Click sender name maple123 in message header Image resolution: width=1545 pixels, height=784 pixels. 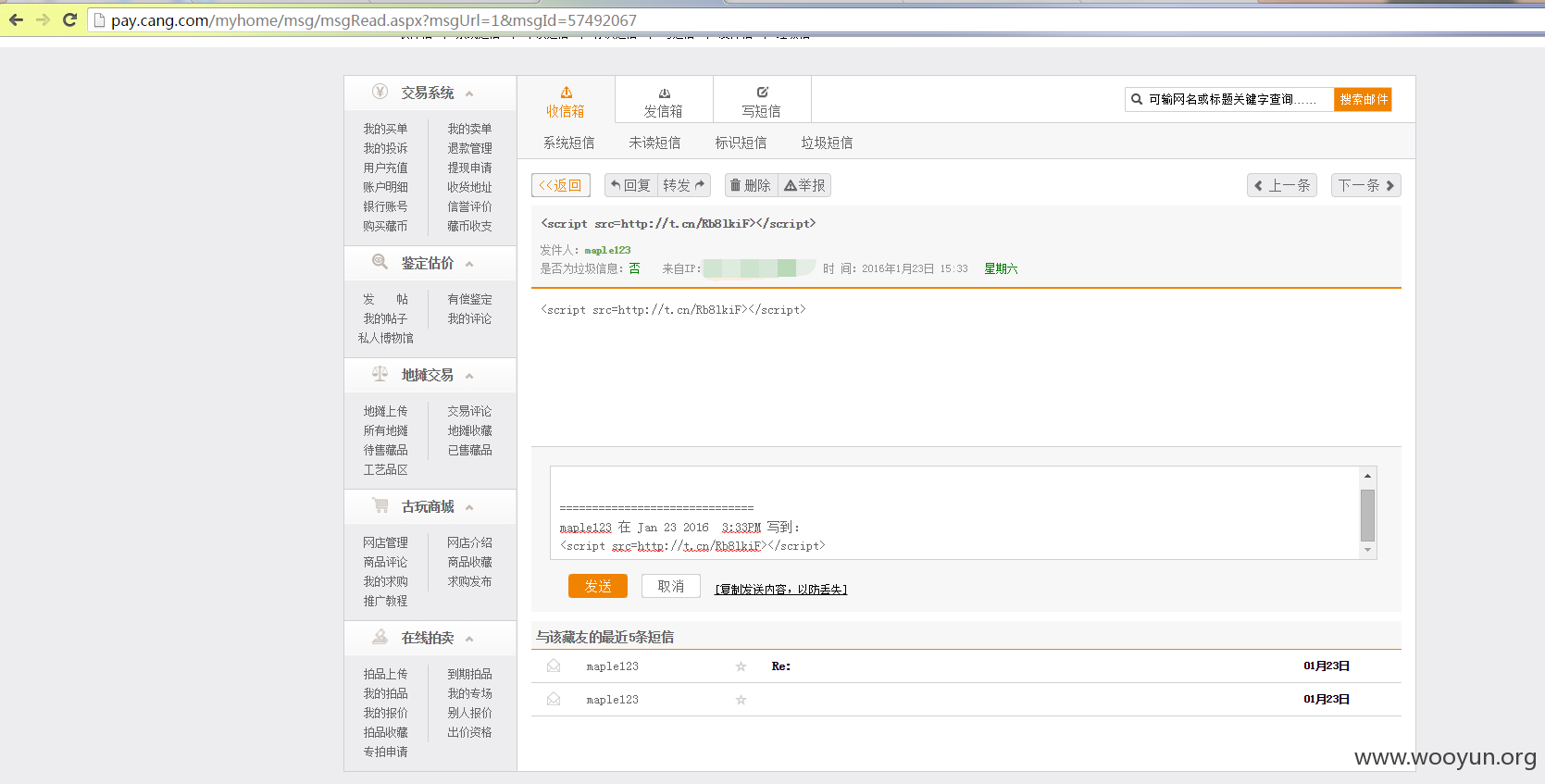pyautogui.click(x=607, y=250)
